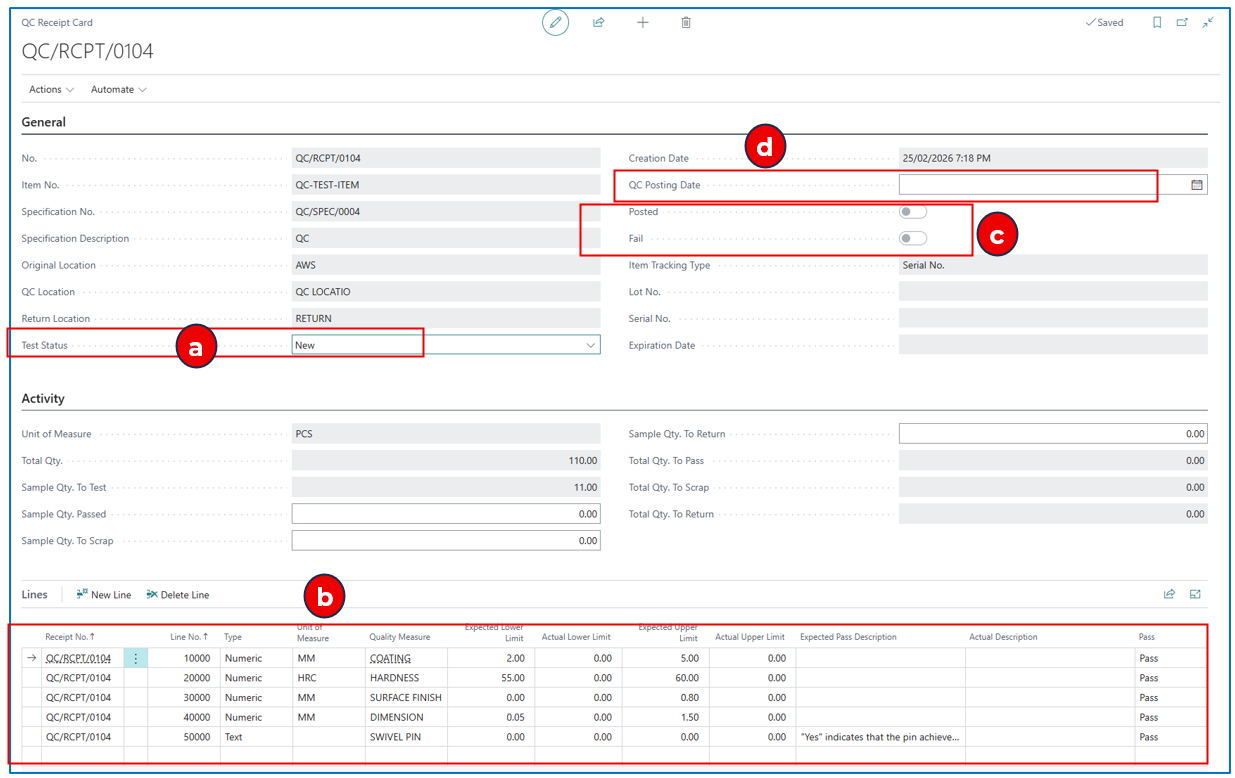Click the share icon in header
The image size is (1235, 778).
[x=598, y=22]
